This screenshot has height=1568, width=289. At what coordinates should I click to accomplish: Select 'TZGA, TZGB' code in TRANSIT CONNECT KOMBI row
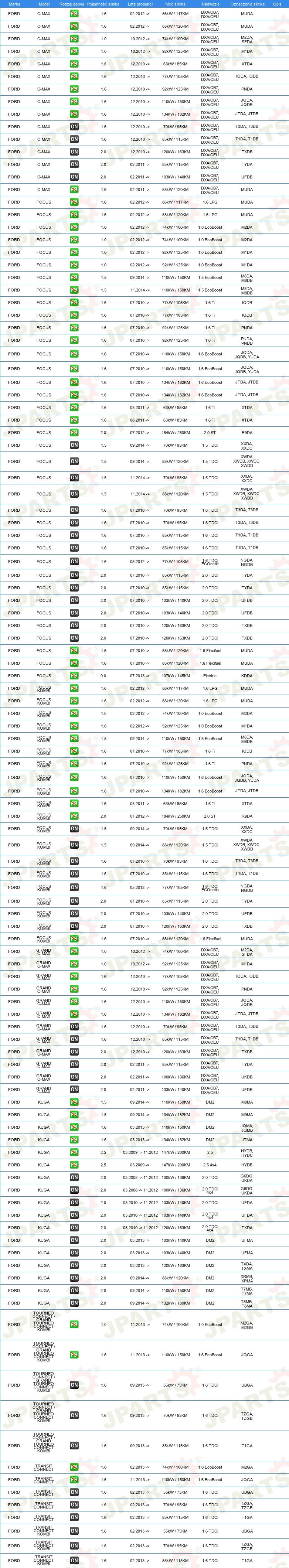246,1546
